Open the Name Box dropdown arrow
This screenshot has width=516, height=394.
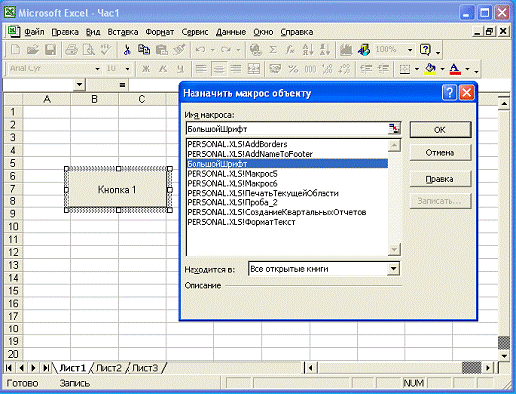79,85
